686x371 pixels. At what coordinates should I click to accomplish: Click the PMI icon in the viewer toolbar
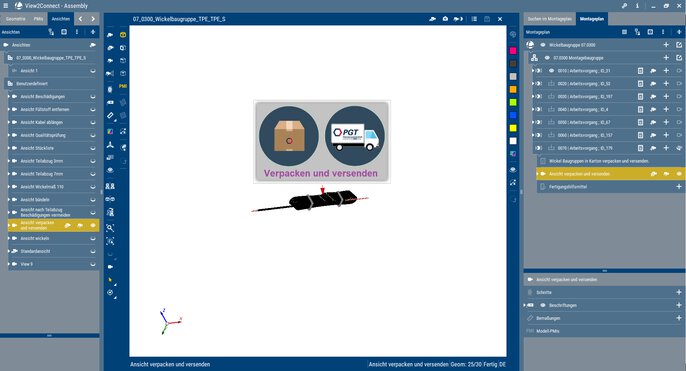(x=123, y=86)
